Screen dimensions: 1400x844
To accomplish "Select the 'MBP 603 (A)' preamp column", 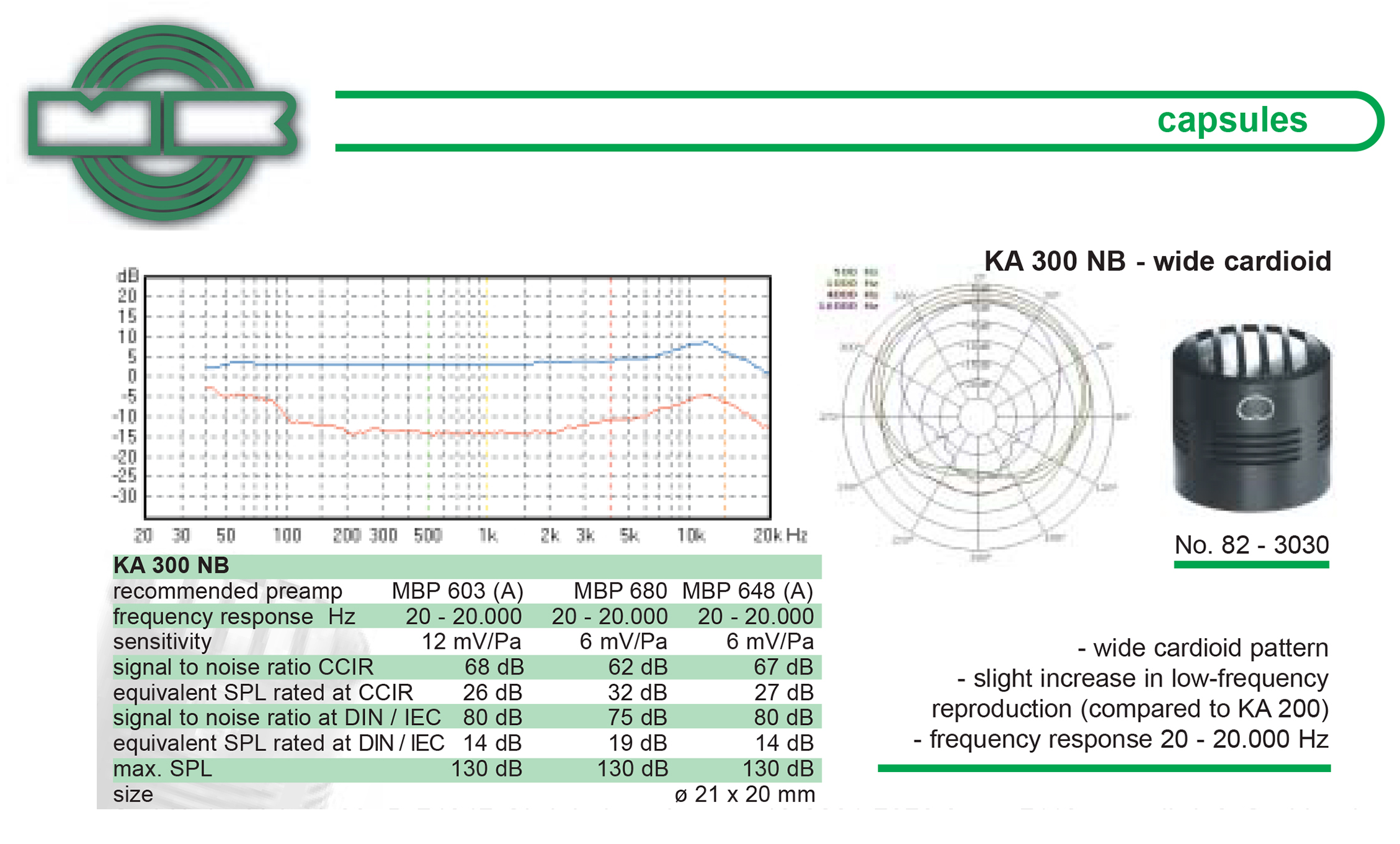I will pos(457,591).
